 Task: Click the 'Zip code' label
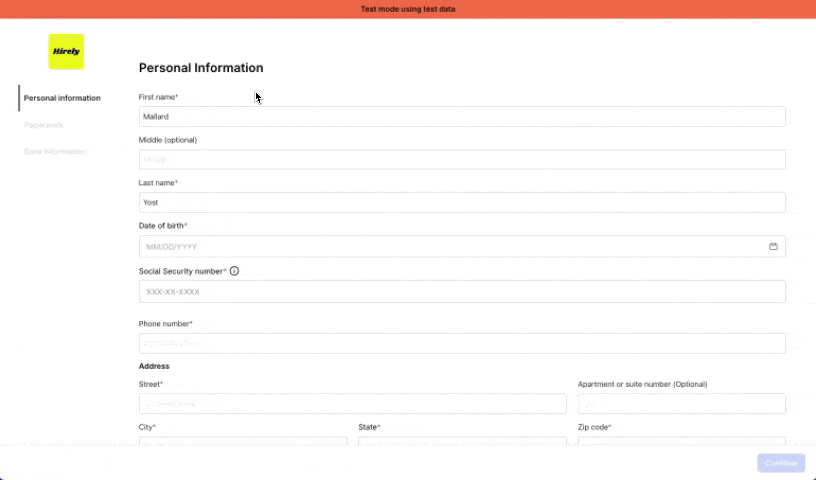pyautogui.click(x=594, y=427)
